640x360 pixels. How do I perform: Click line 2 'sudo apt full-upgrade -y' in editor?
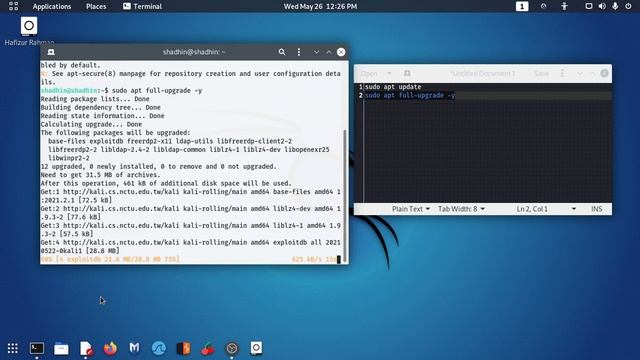pyautogui.click(x=410, y=96)
